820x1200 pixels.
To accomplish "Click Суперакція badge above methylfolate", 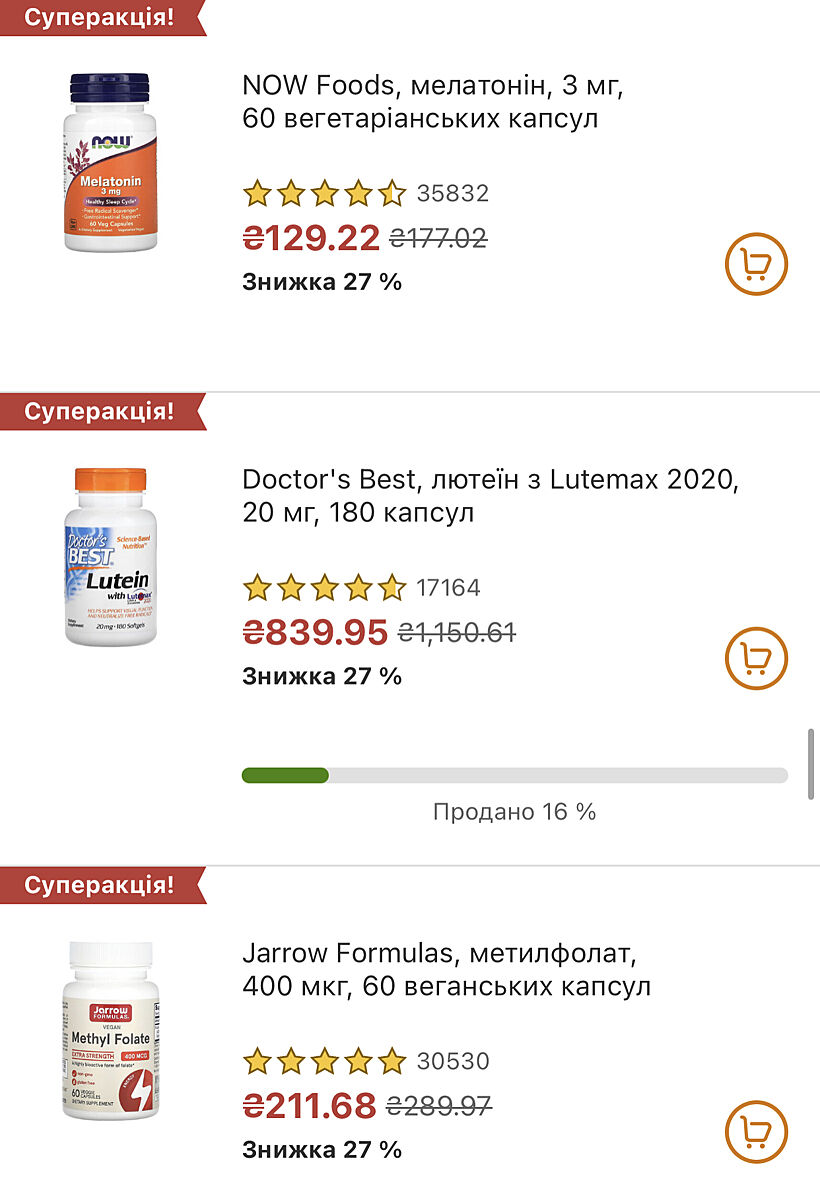I will click(98, 885).
